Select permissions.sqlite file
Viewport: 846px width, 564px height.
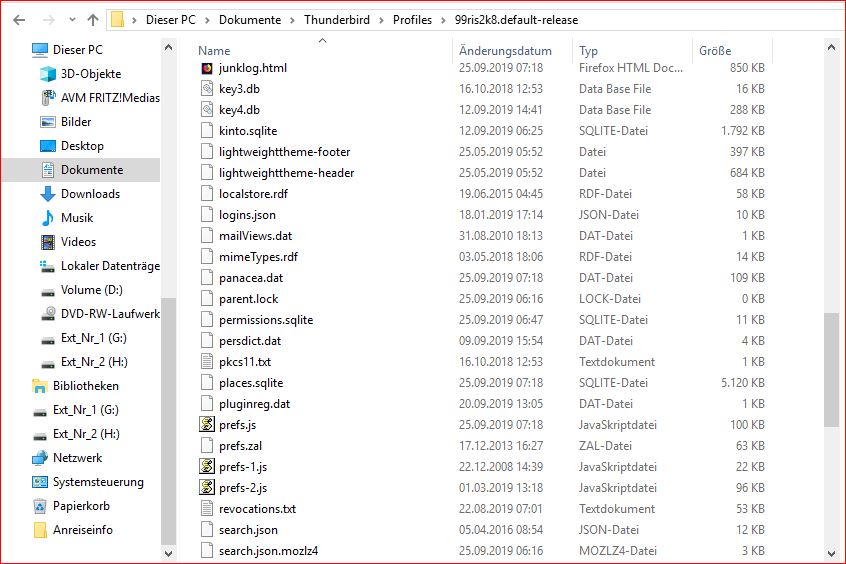pyautogui.click(x=266, y=320)
